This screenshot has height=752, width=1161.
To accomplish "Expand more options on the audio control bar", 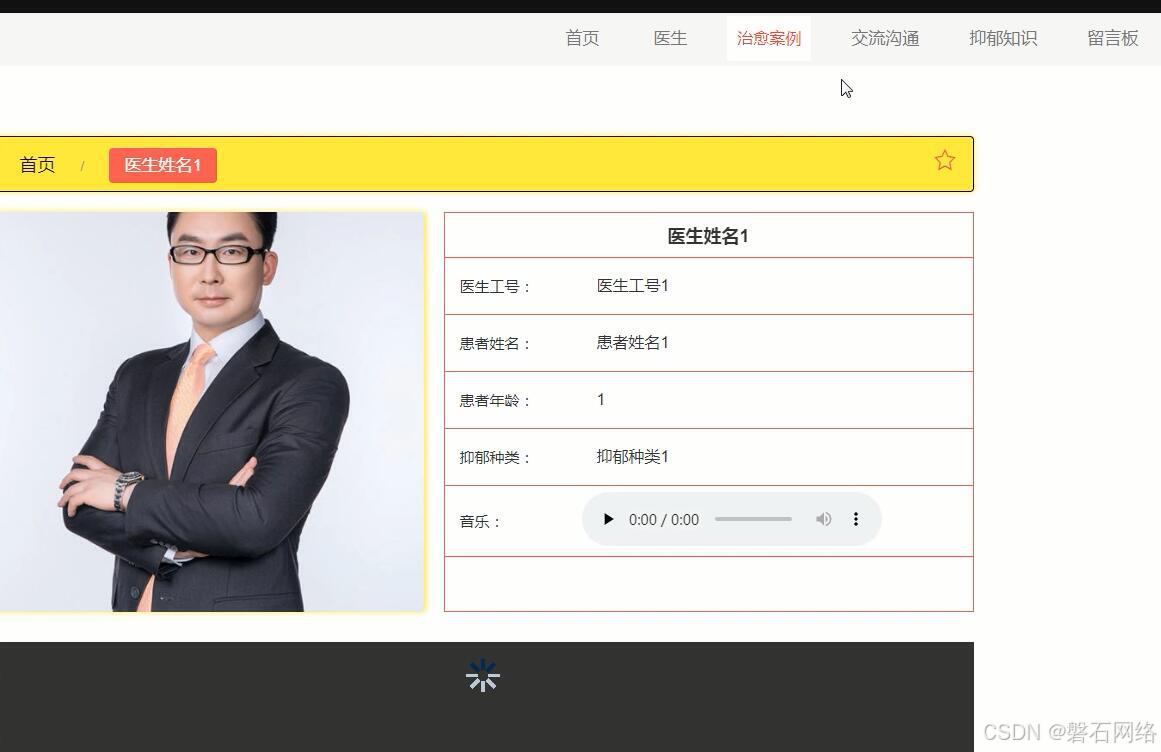I will (x=856, y=519).
